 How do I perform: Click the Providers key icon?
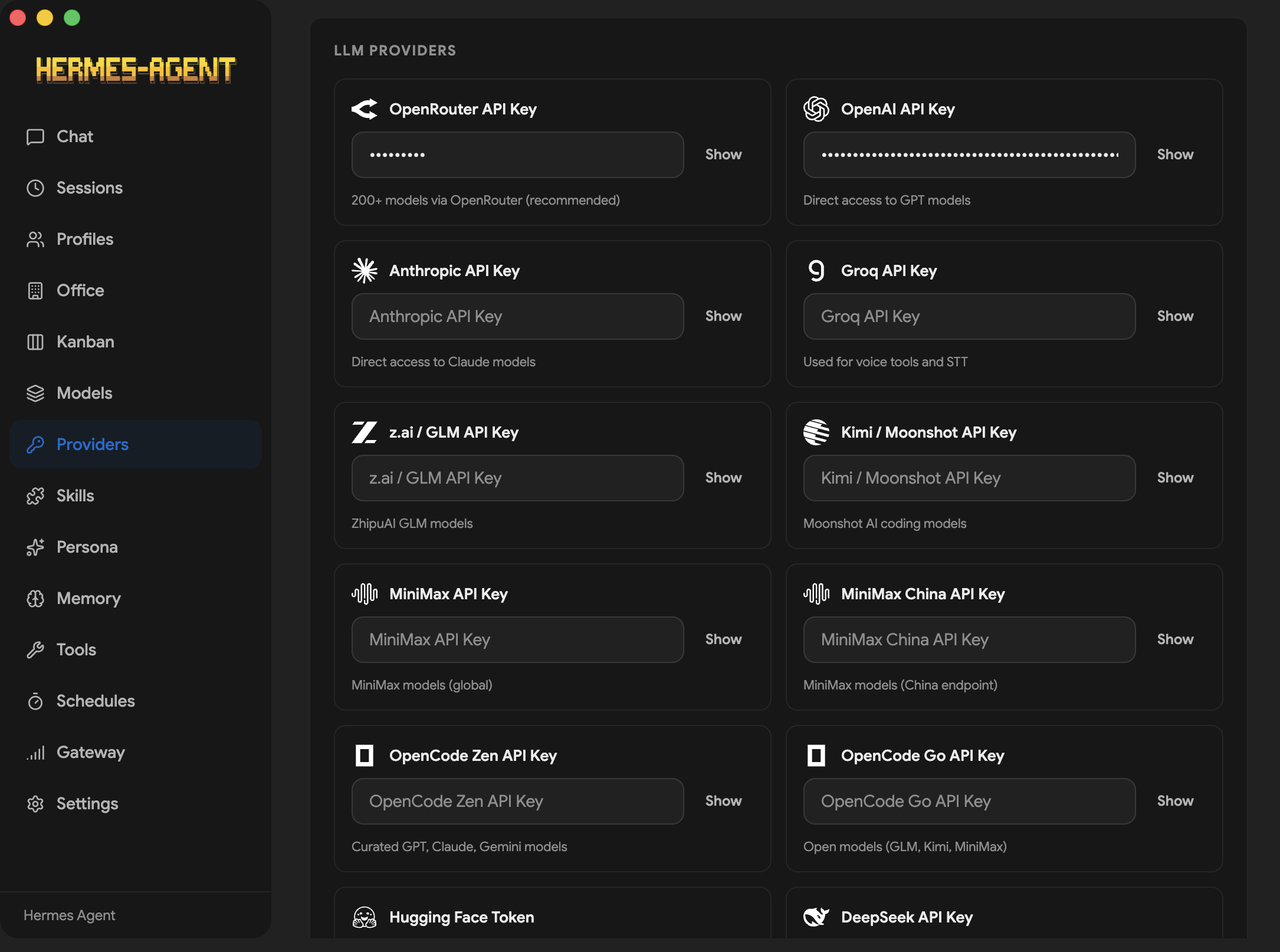[35, 445]
